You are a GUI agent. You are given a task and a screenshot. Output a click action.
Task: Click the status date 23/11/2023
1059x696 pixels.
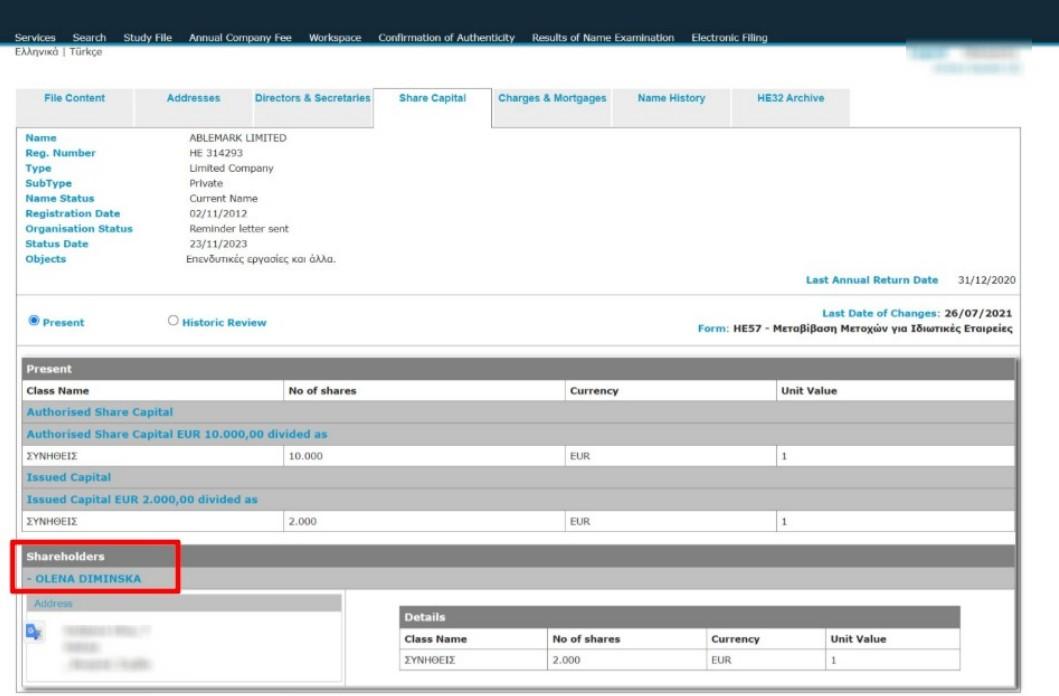tap(218, 244)
